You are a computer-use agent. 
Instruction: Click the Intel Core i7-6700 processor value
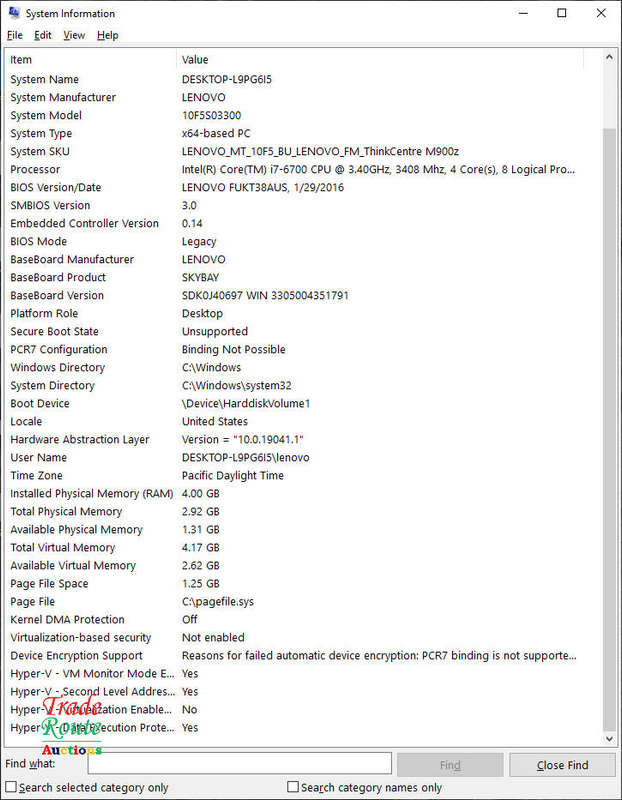click(x=378, y=169)
